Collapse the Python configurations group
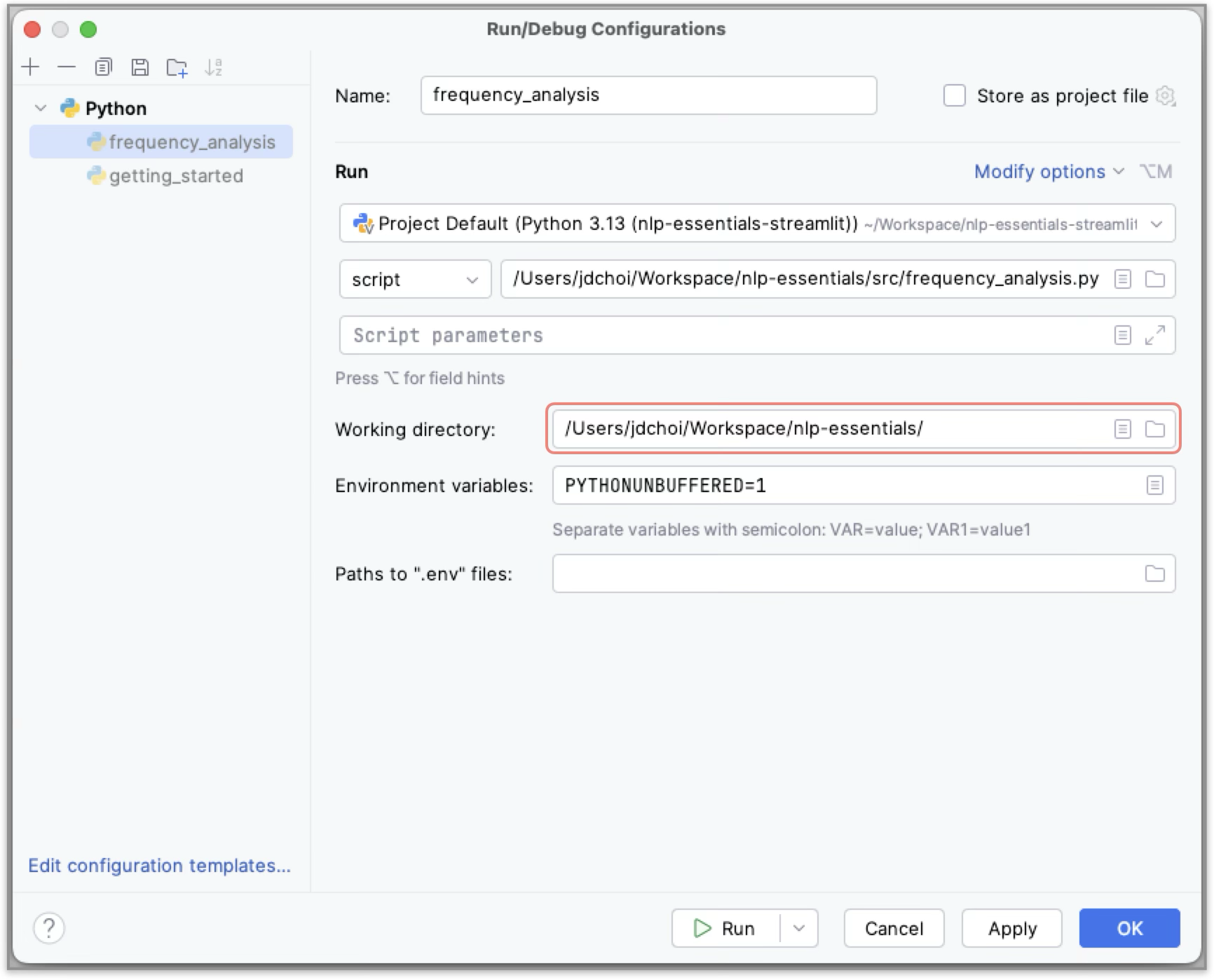 tap(40, 108)
